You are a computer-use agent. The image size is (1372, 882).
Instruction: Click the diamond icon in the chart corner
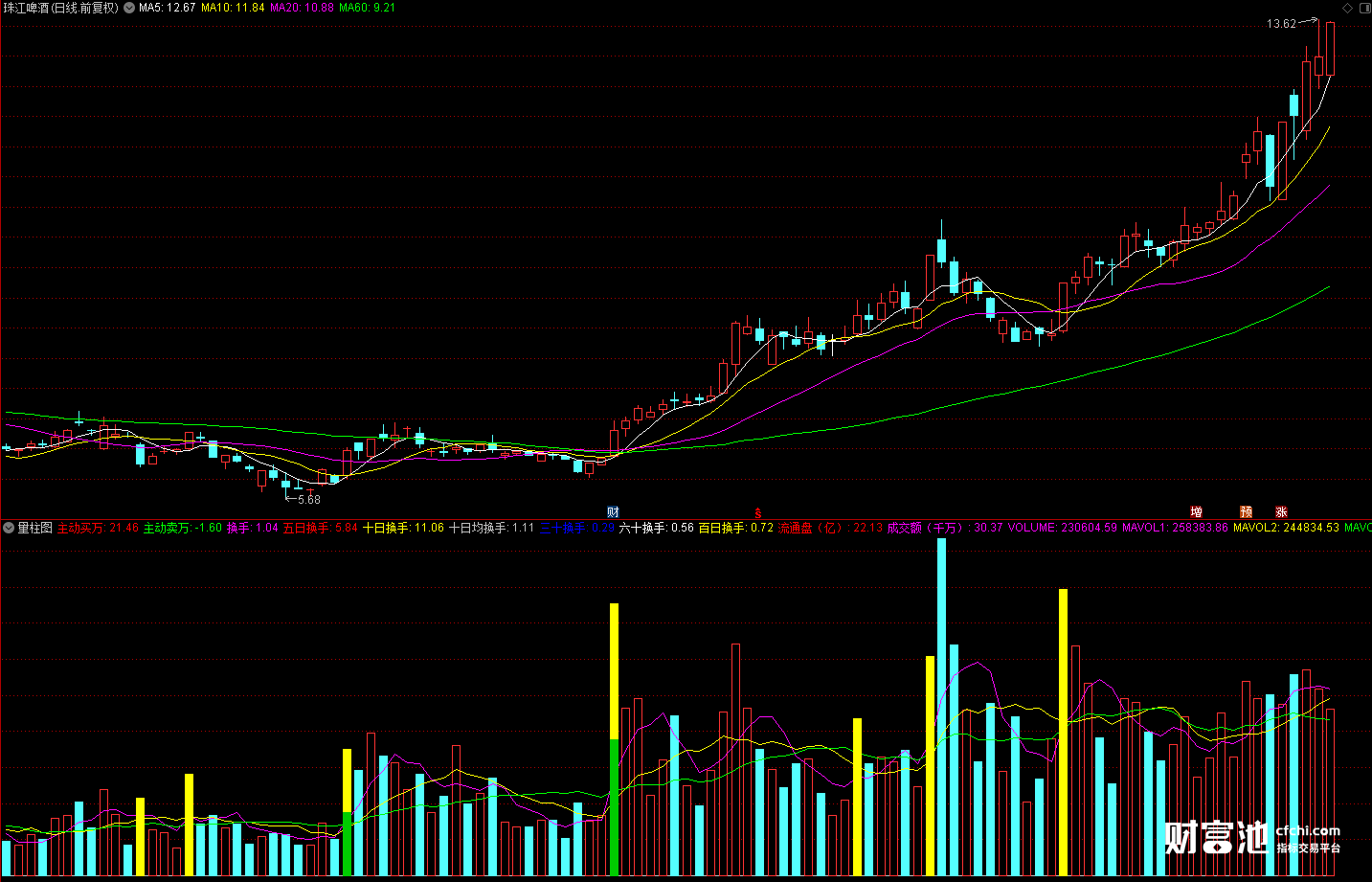click(1349, 8)
